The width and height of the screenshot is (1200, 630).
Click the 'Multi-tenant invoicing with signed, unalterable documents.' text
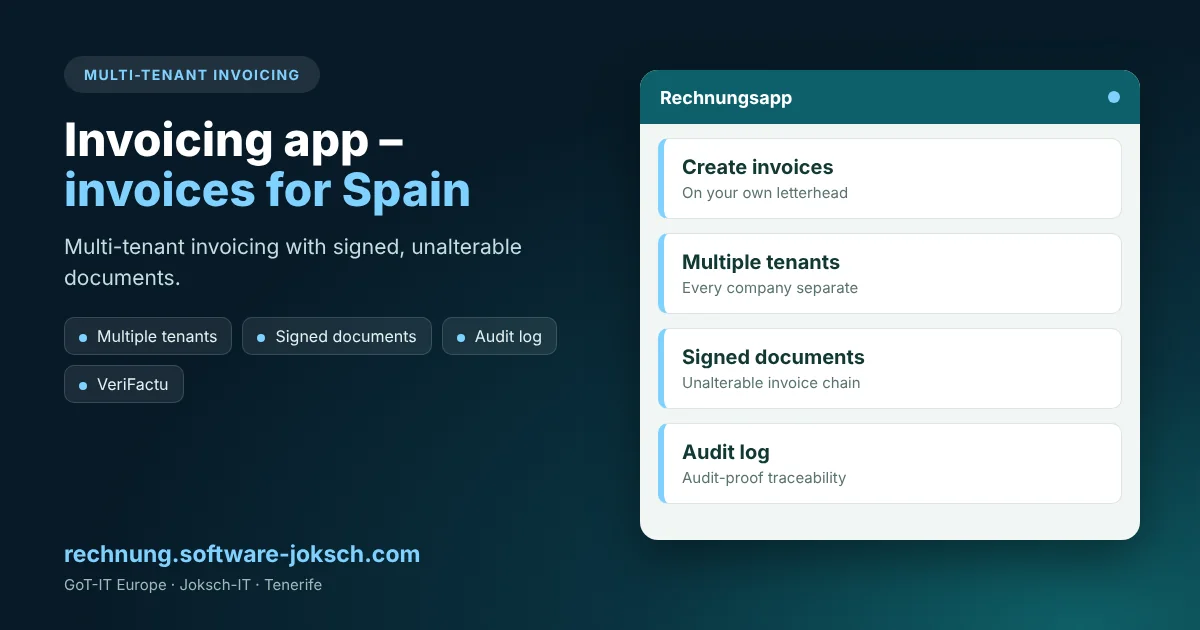(293, 262)
